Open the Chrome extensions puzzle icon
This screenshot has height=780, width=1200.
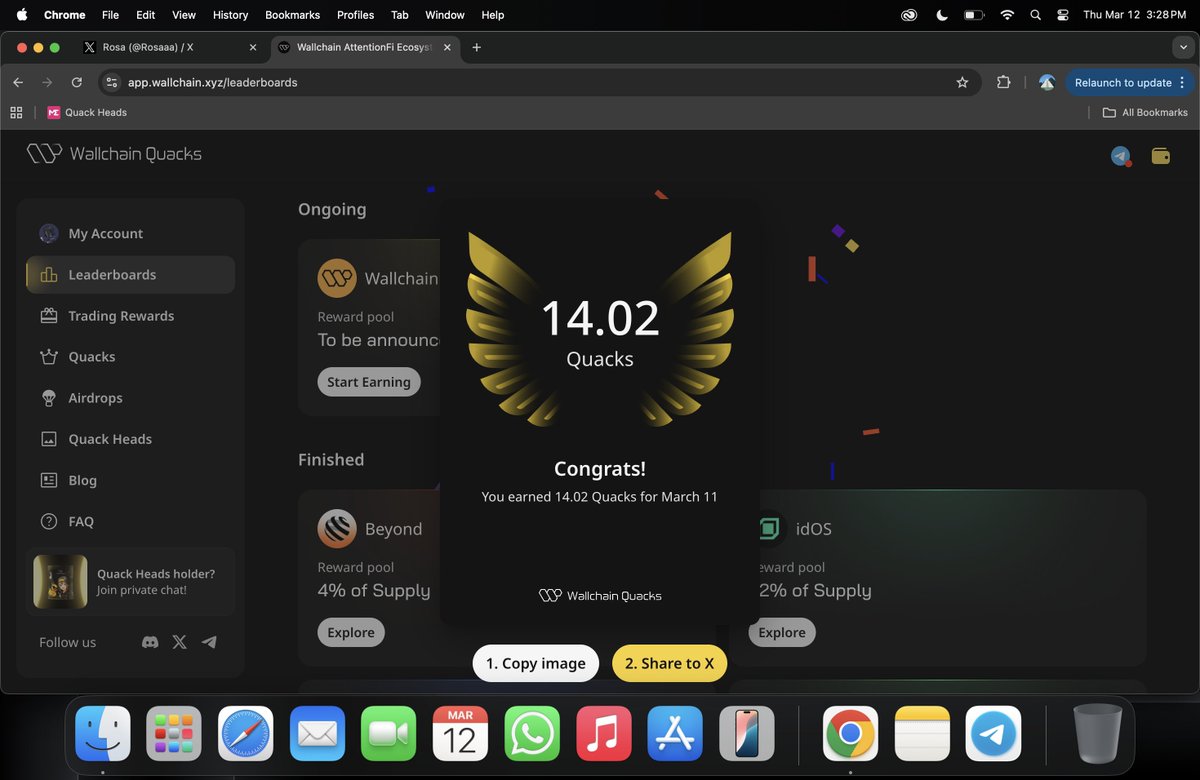(x=1004, y=82)
